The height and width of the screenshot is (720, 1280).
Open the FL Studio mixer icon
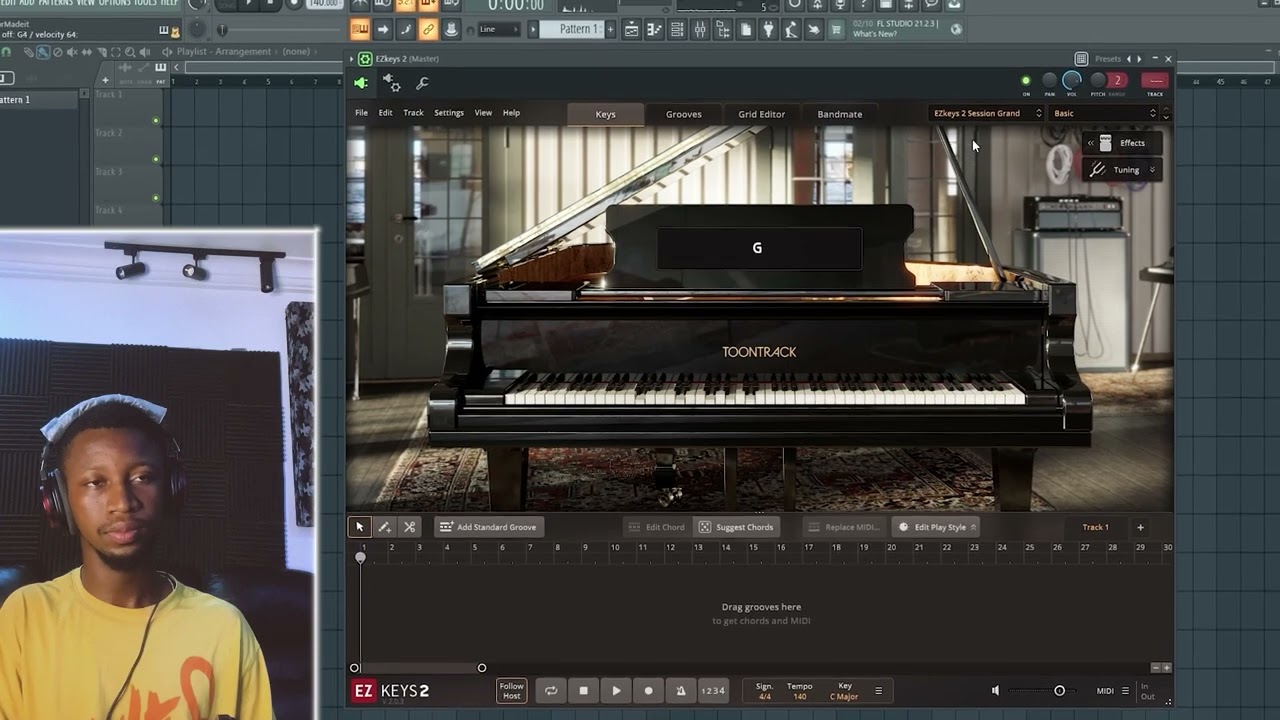pos(699,30)
